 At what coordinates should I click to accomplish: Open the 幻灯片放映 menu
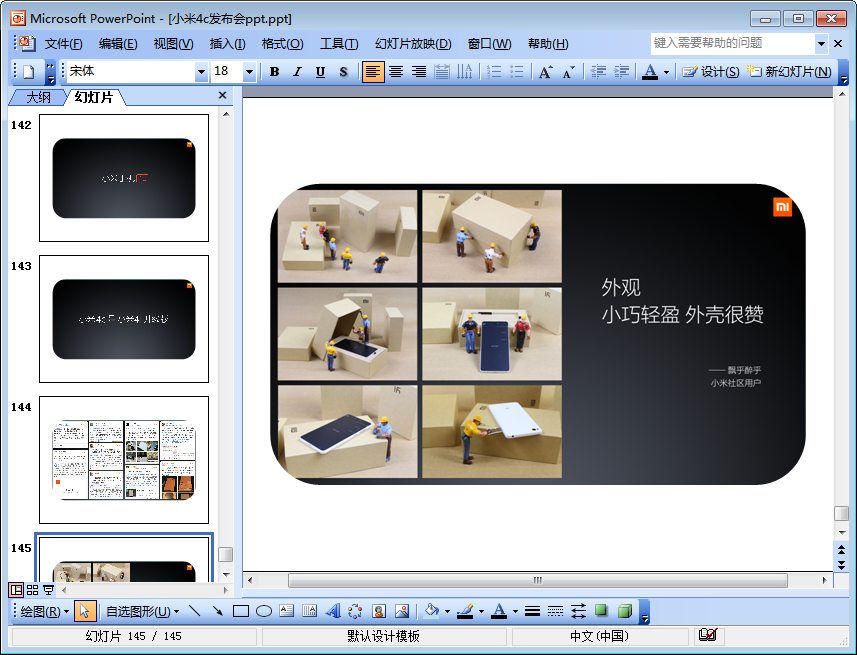(413, 44)
